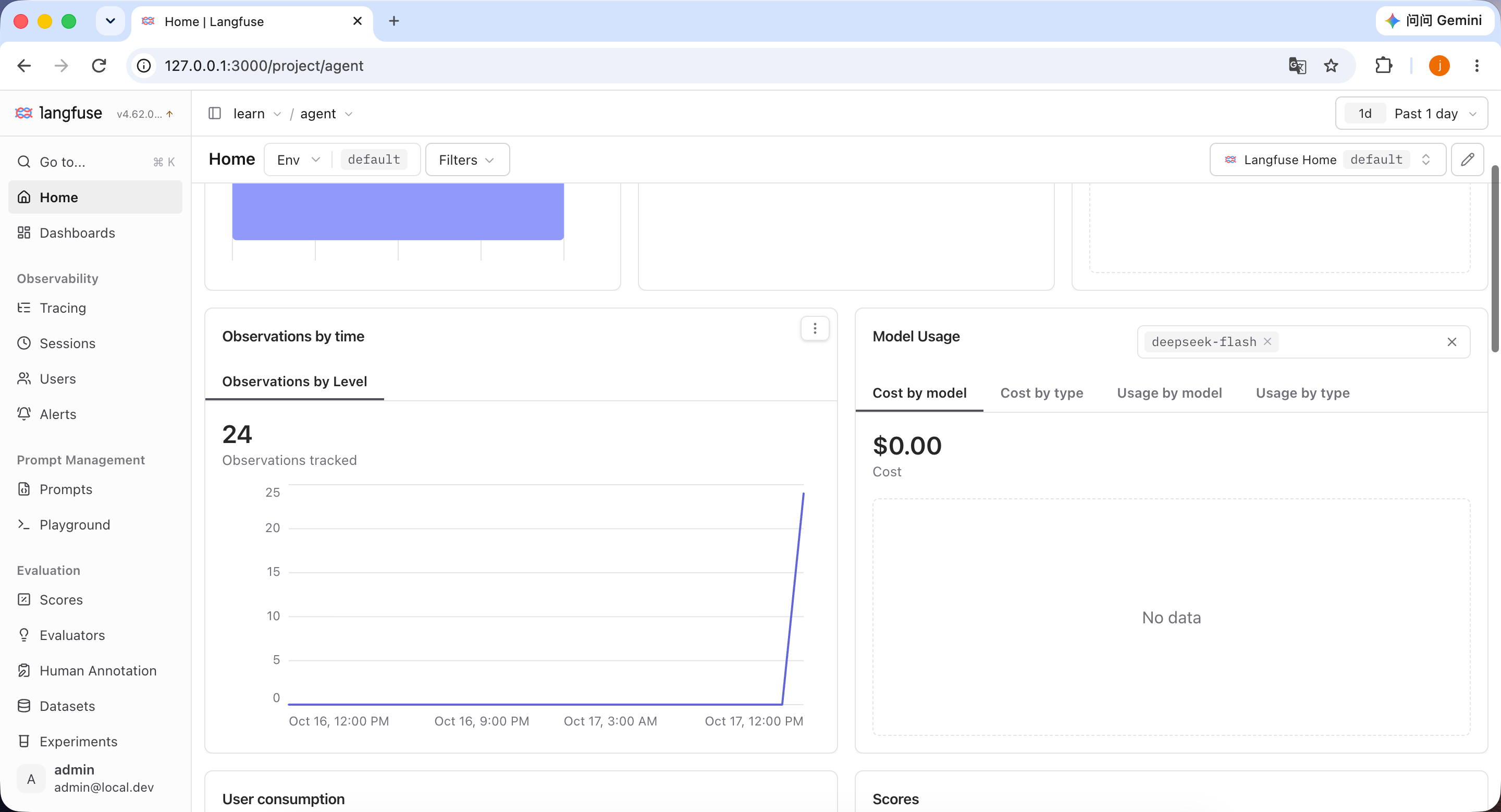Screen dimensions: 1501x812
Task: Click the translate page icon in address bar
Action: (x=1297, y=65)
